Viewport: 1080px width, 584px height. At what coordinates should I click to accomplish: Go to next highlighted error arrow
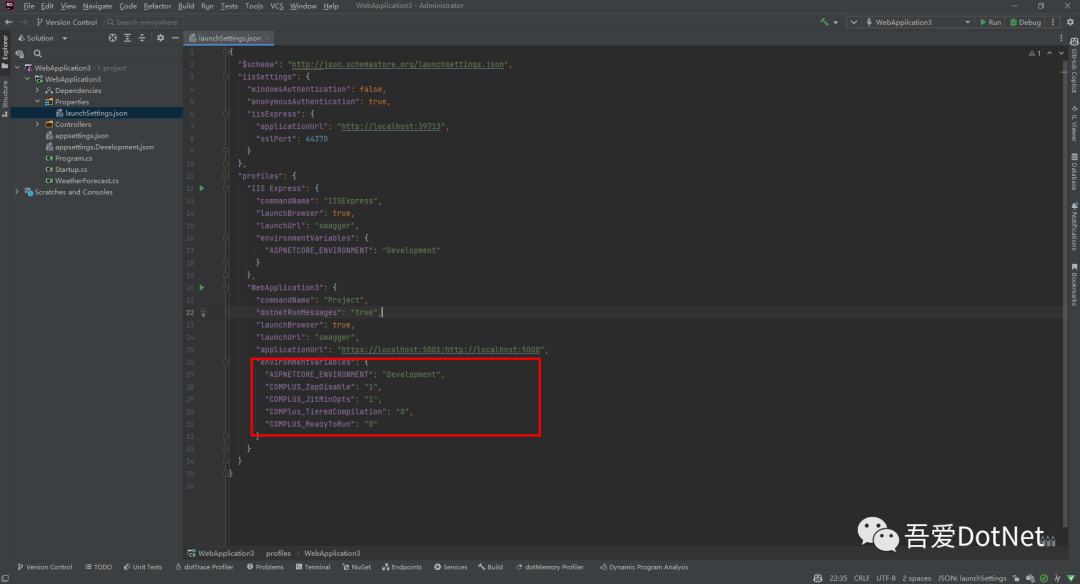[1061, 53]
